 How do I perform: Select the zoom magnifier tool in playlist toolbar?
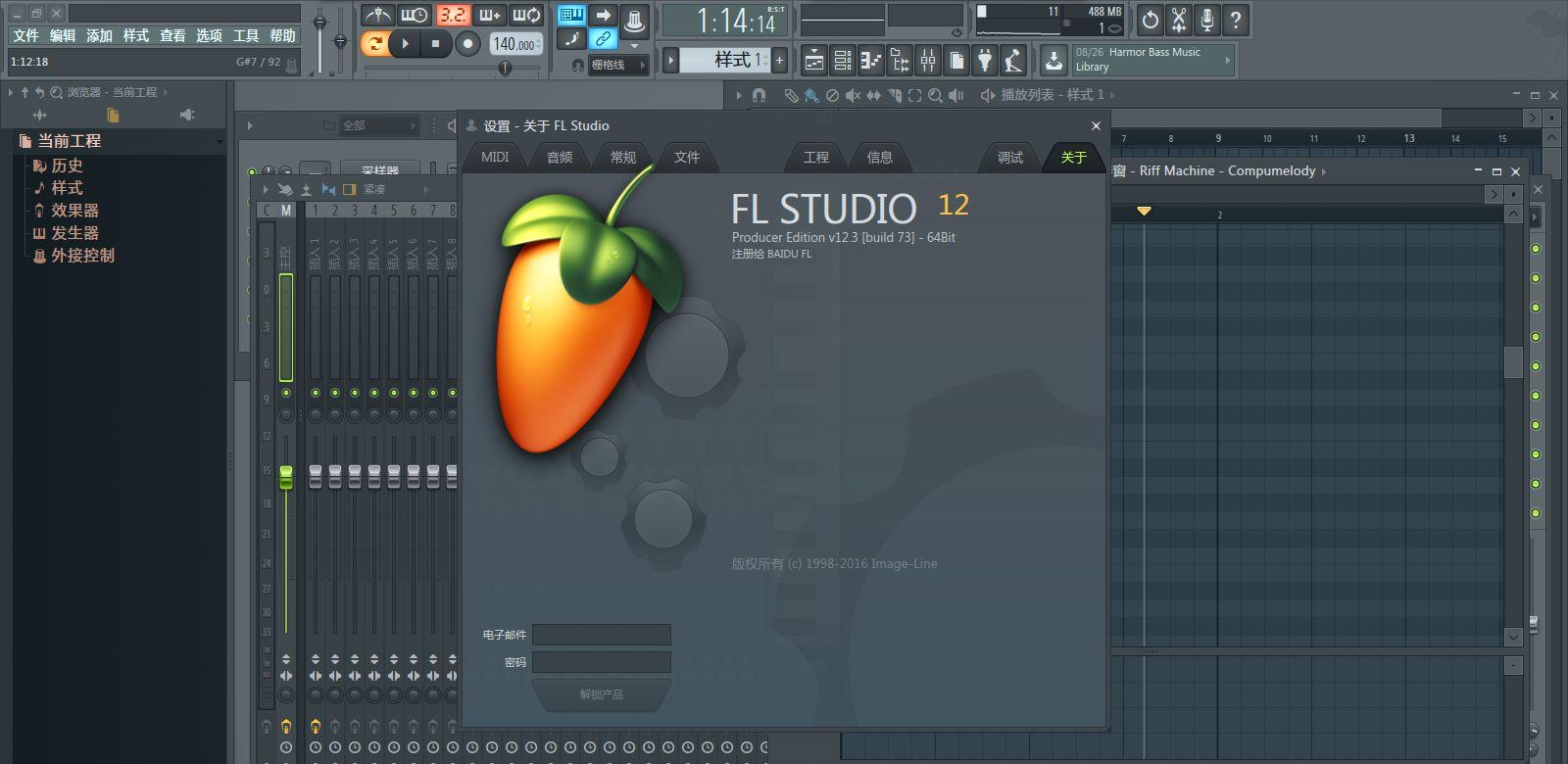tap(935, 95)
